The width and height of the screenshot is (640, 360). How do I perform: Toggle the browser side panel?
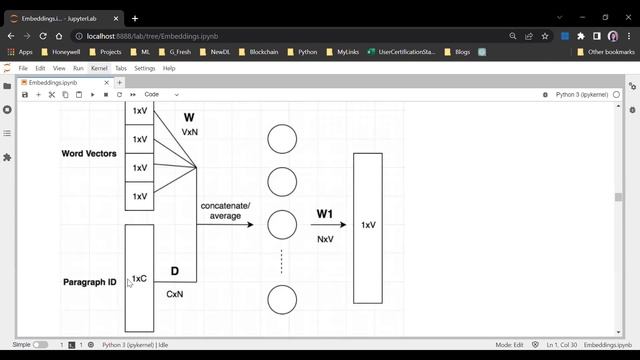(597, 36)
